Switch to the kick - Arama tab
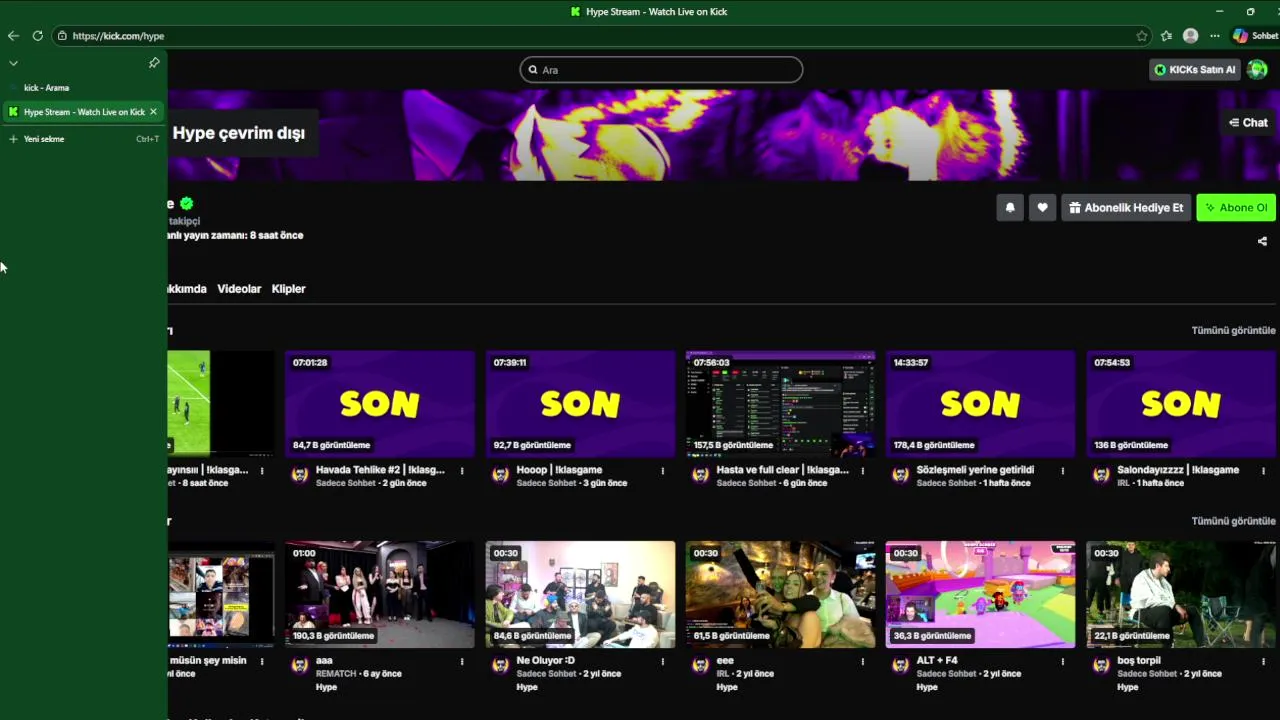Viewport: 1280px width, 720px height. (x=82, y=88)
